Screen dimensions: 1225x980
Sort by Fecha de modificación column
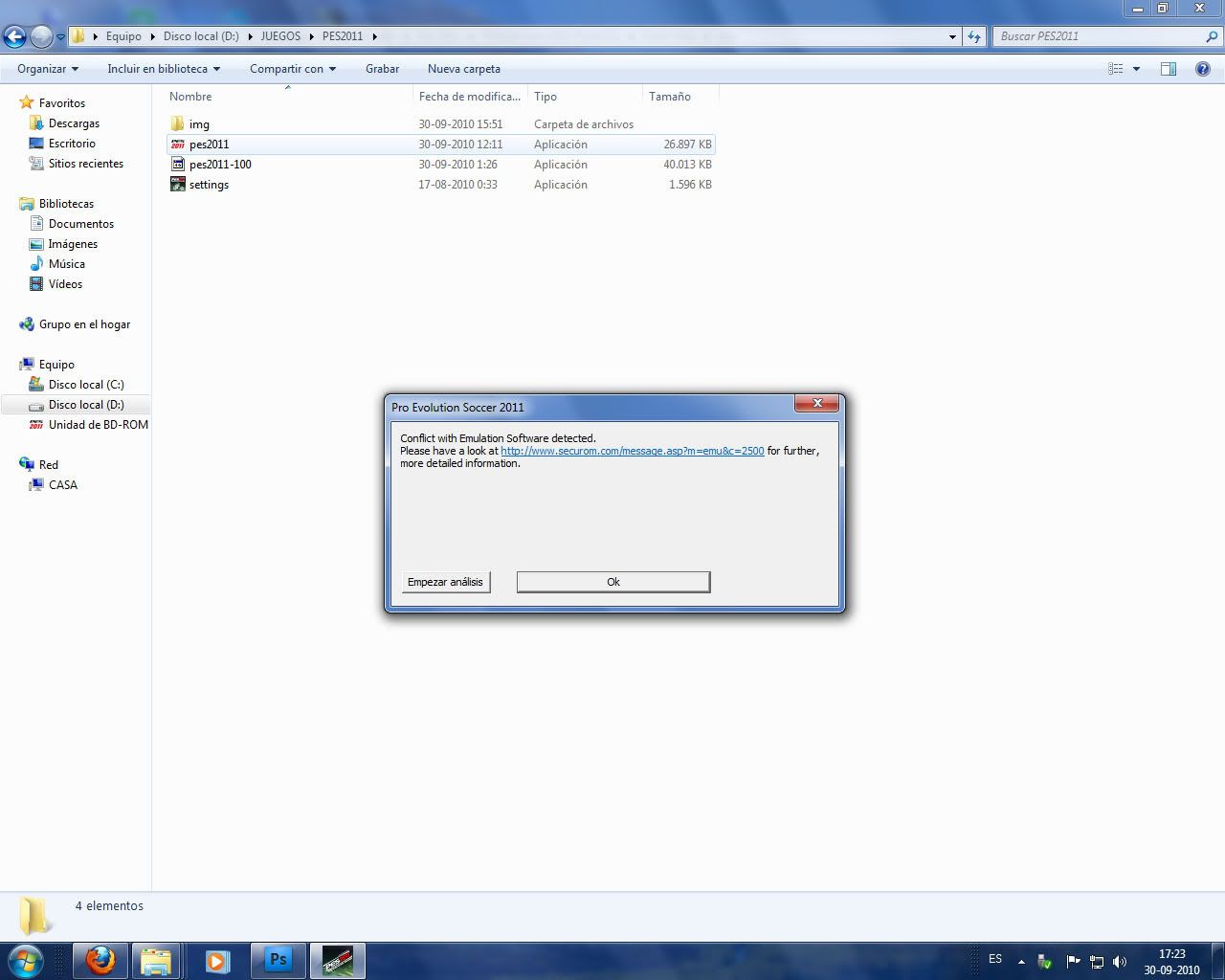[470, 97]
